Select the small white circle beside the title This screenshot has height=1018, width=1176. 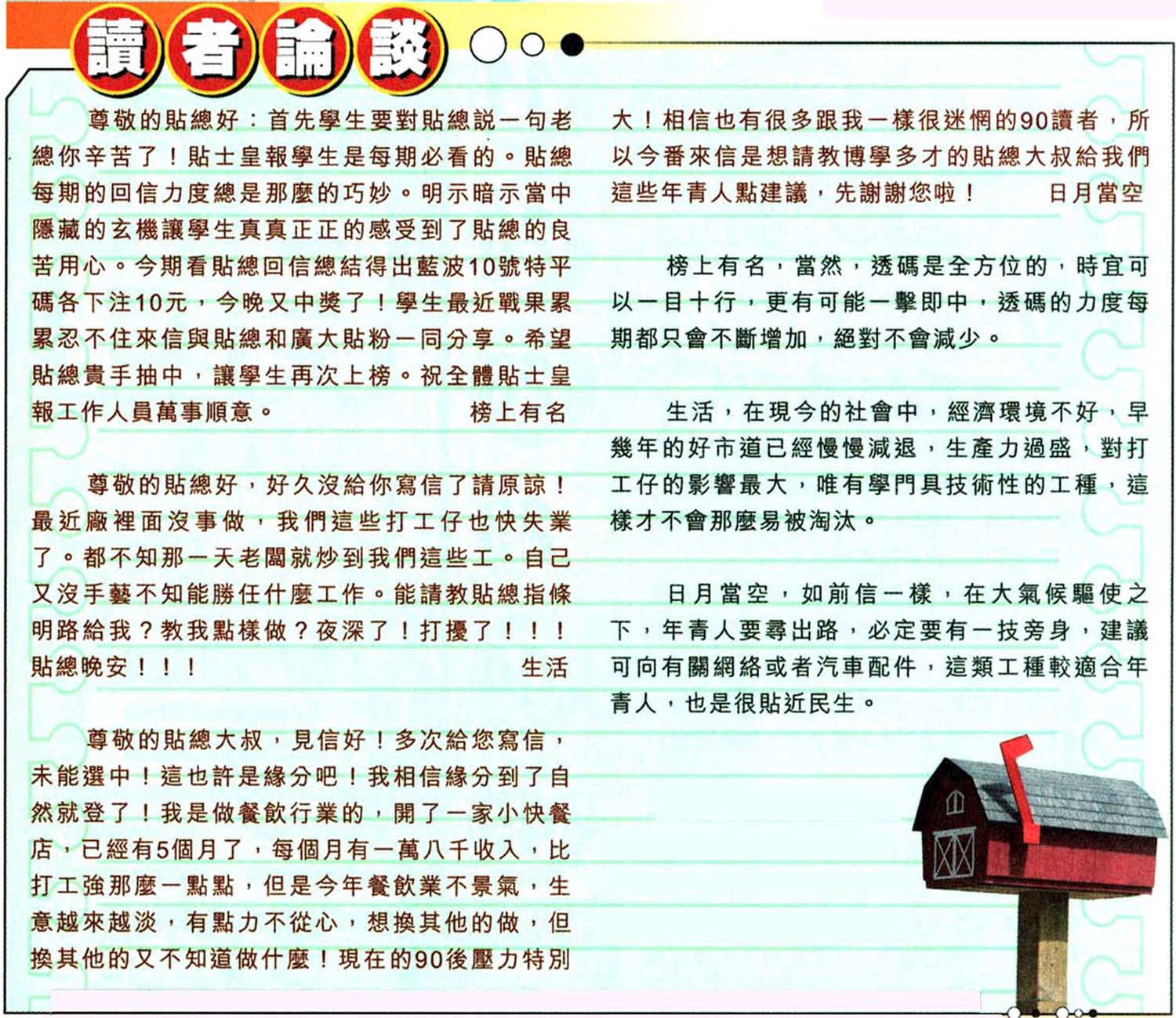[532, 45]
